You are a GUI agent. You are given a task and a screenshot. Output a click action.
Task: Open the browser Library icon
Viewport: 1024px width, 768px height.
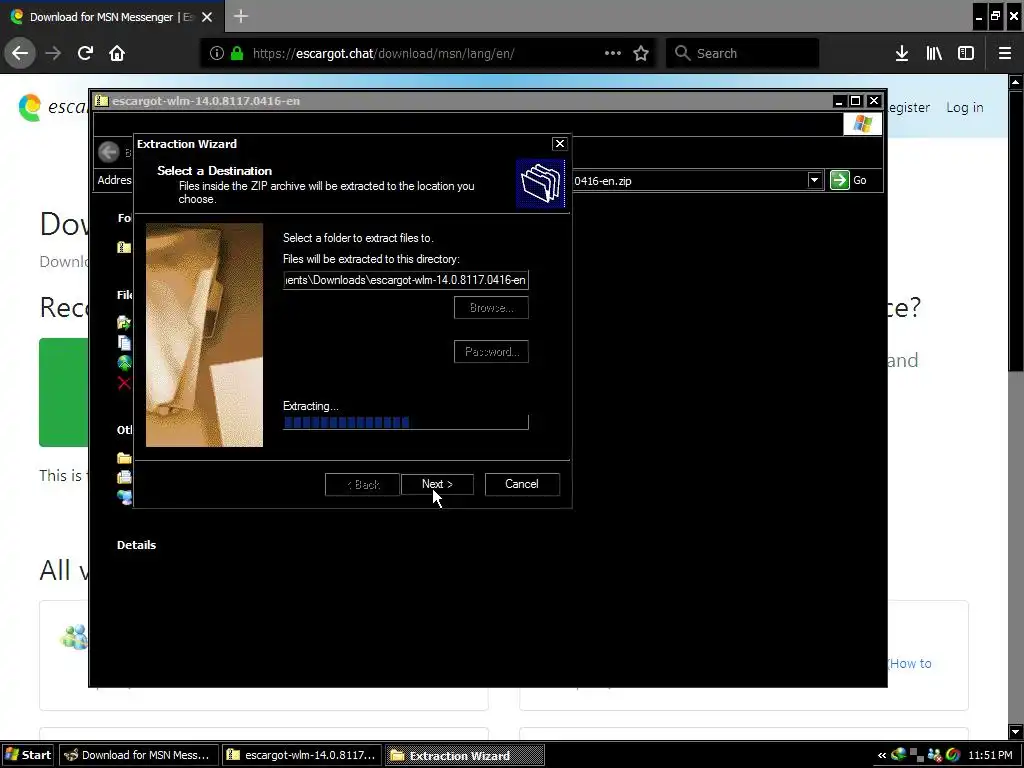coord(934,53)
